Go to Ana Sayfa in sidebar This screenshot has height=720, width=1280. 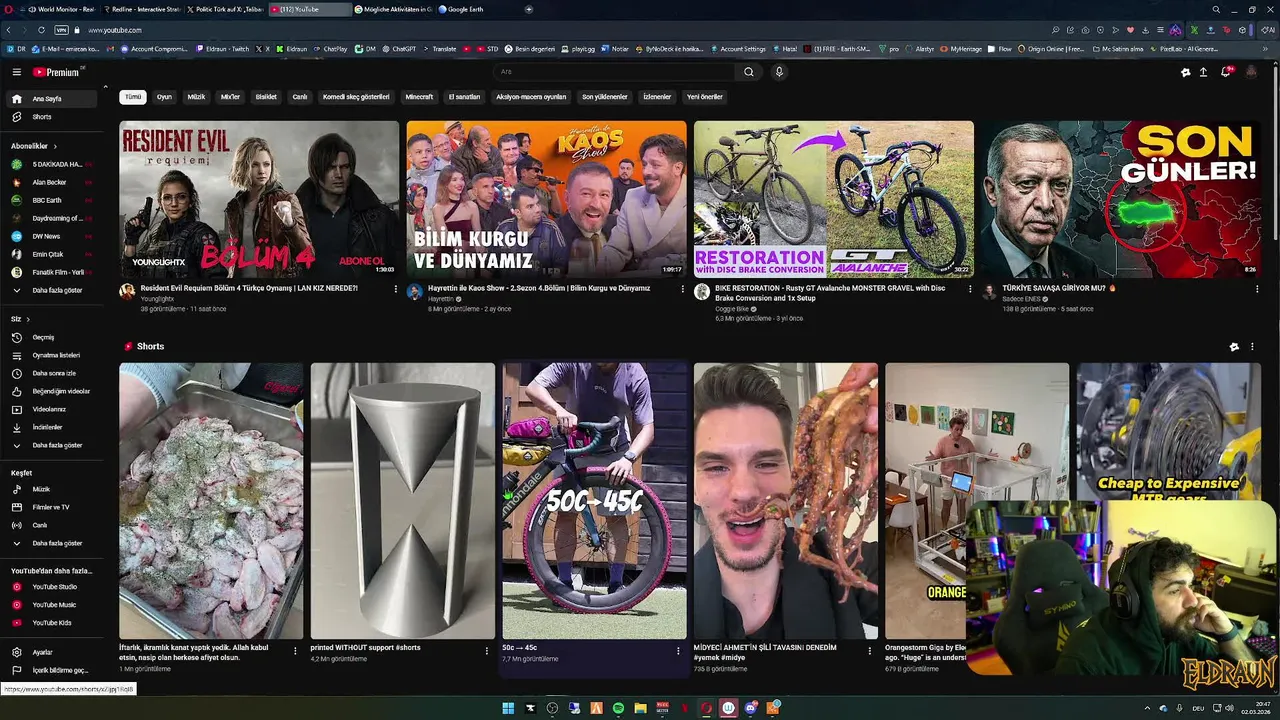53,99
